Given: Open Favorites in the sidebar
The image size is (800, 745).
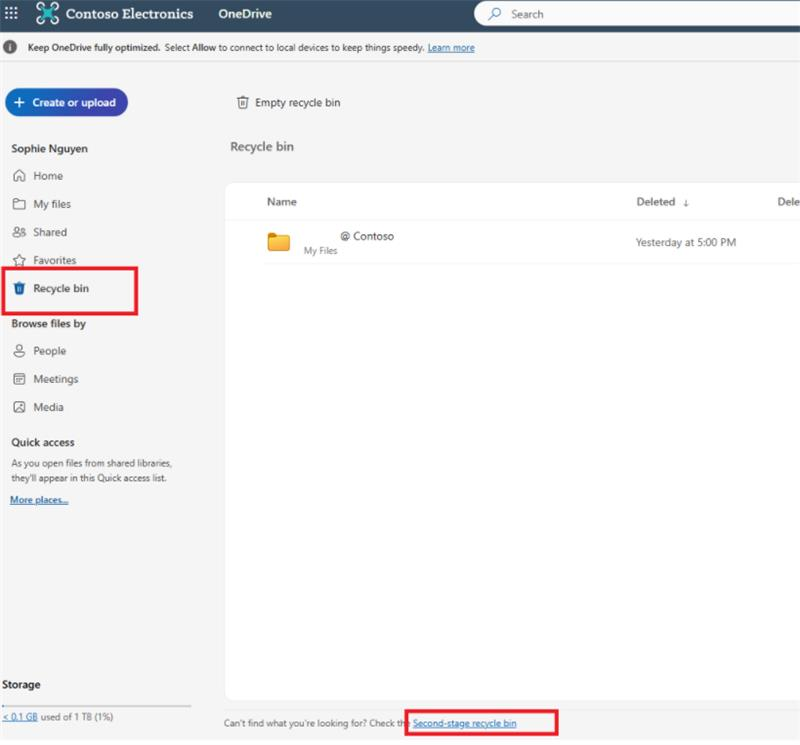Looking at the screenshot, I should coord(55,260).
